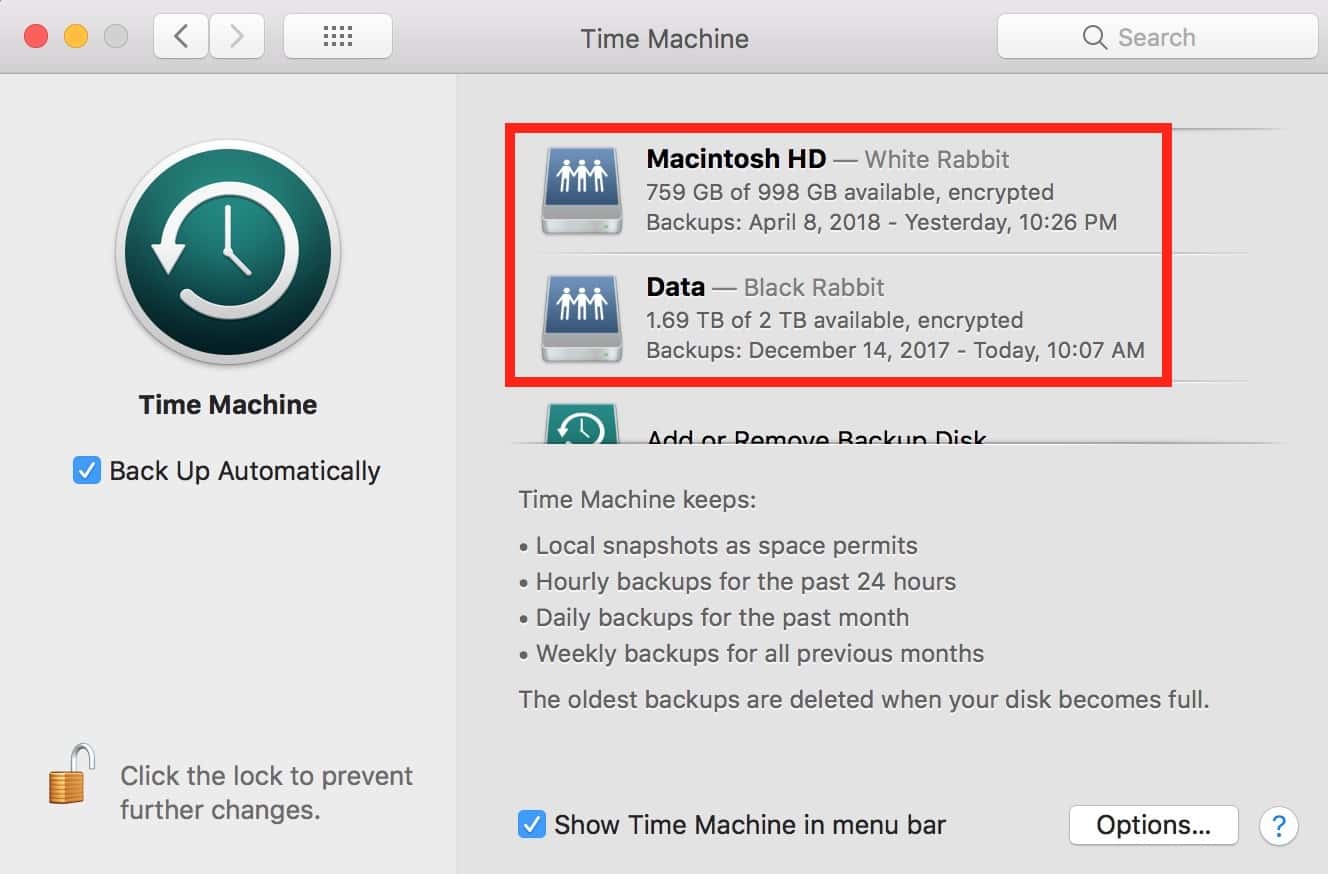Select the Data — Black Rabbit backup row
The width and height of the screenshot is (1328, 874).
pos(880,318)
